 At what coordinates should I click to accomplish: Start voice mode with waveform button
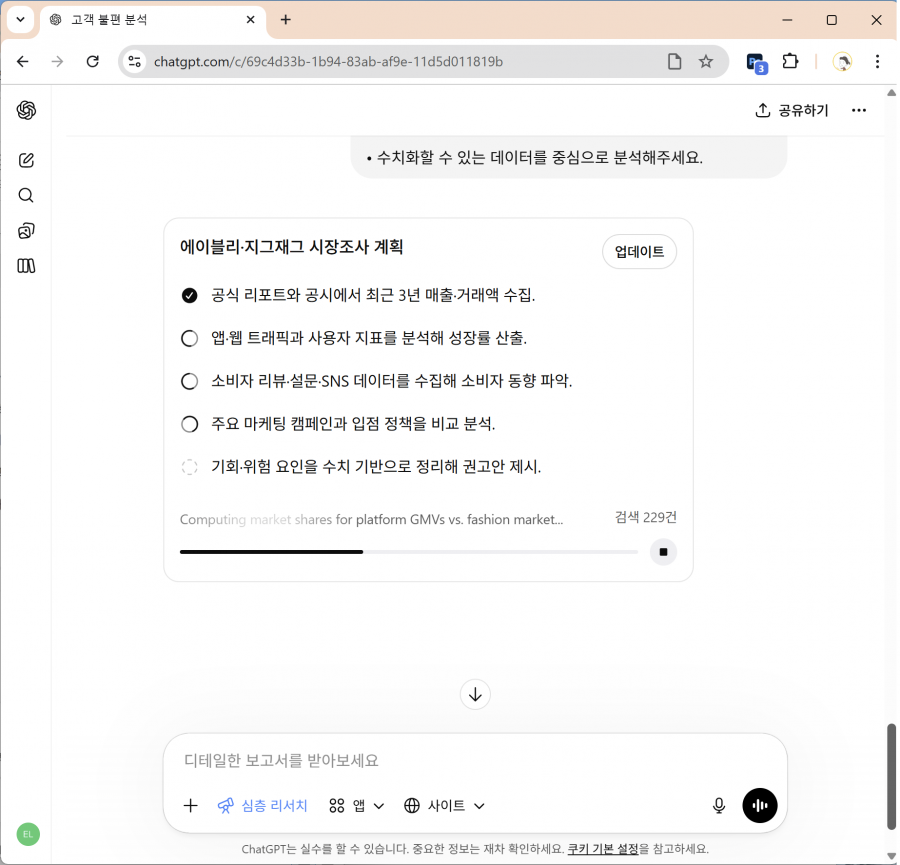[760, 806]
